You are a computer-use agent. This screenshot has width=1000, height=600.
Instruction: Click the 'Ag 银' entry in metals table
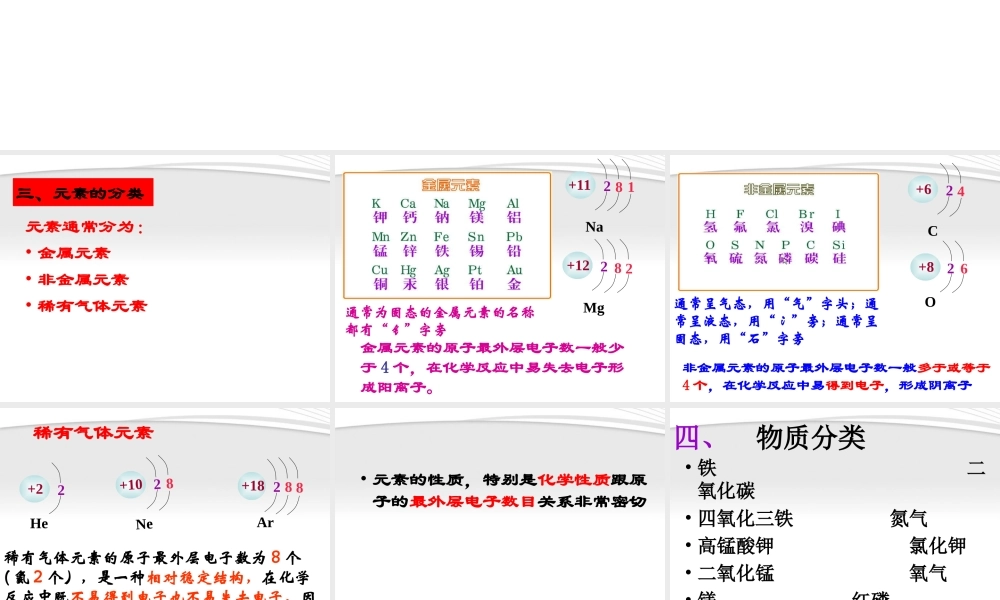(442, 277)
